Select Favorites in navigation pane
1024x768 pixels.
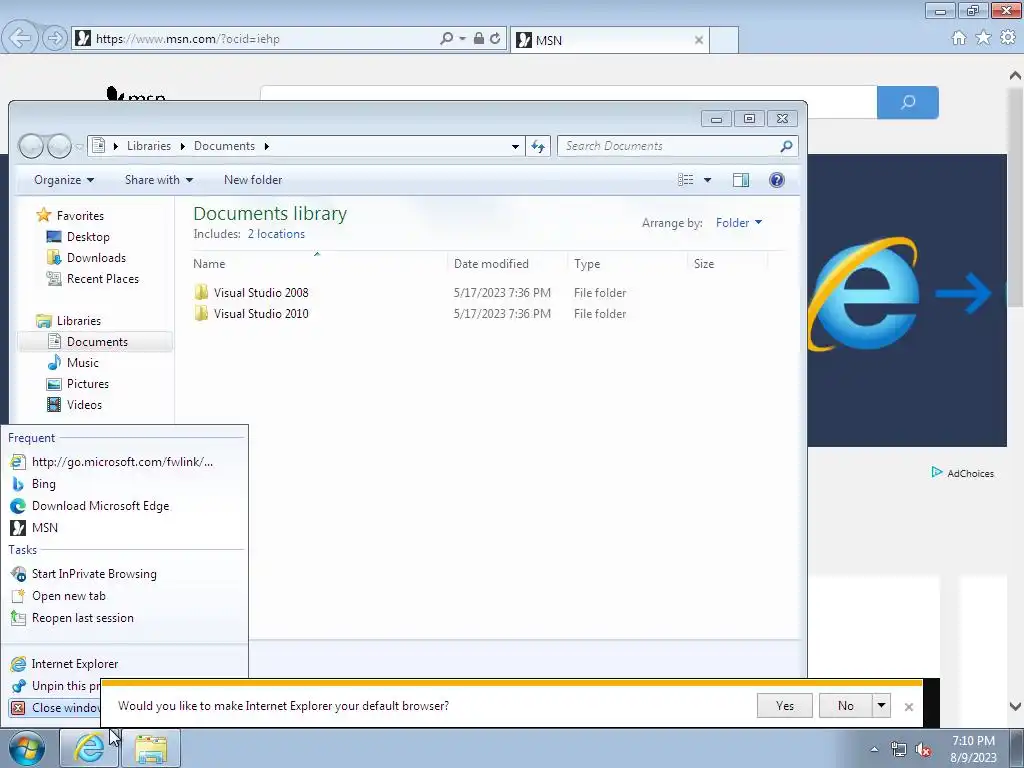click(80, 216)
